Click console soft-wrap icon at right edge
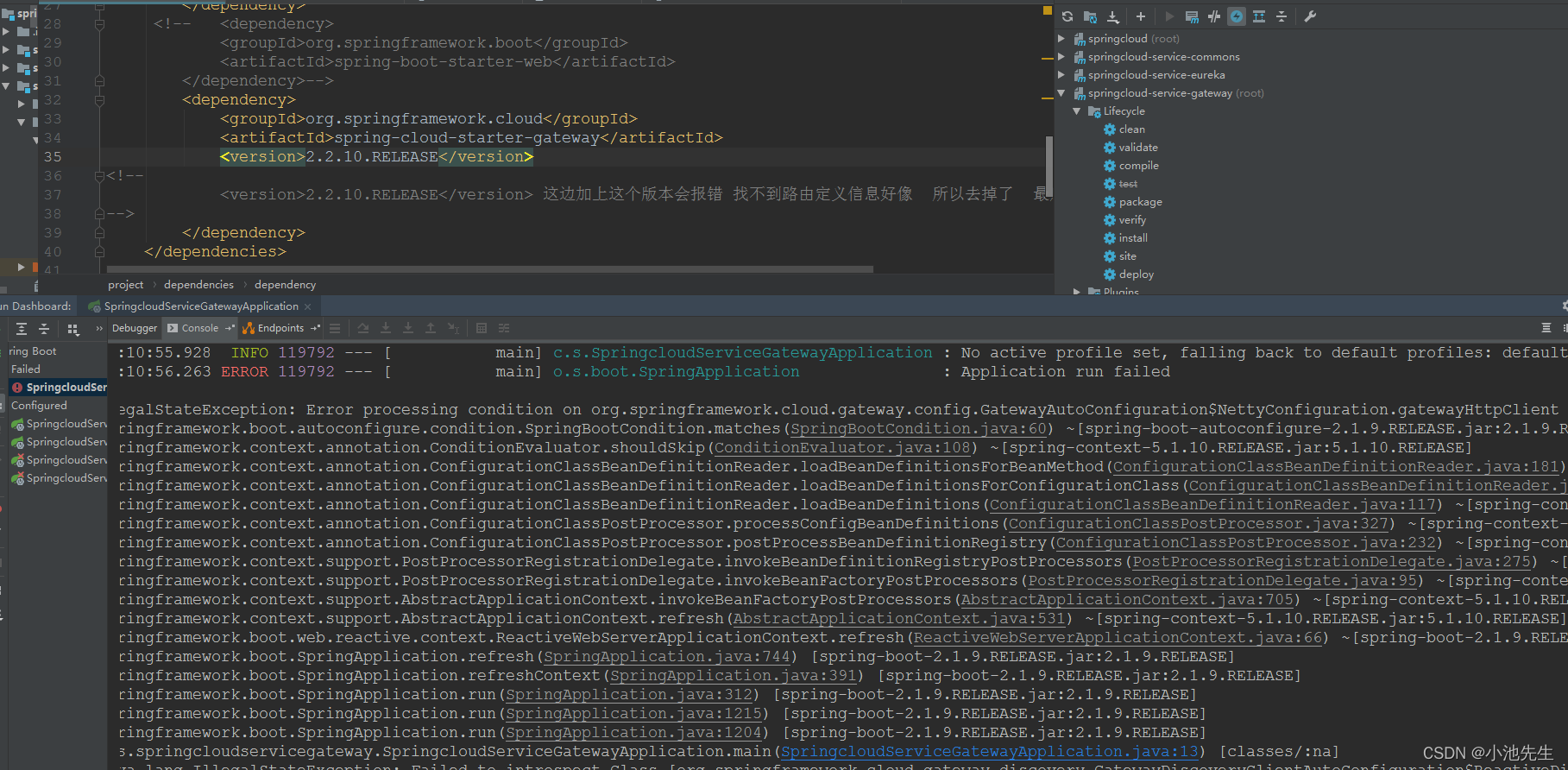 coord(1546,328)
